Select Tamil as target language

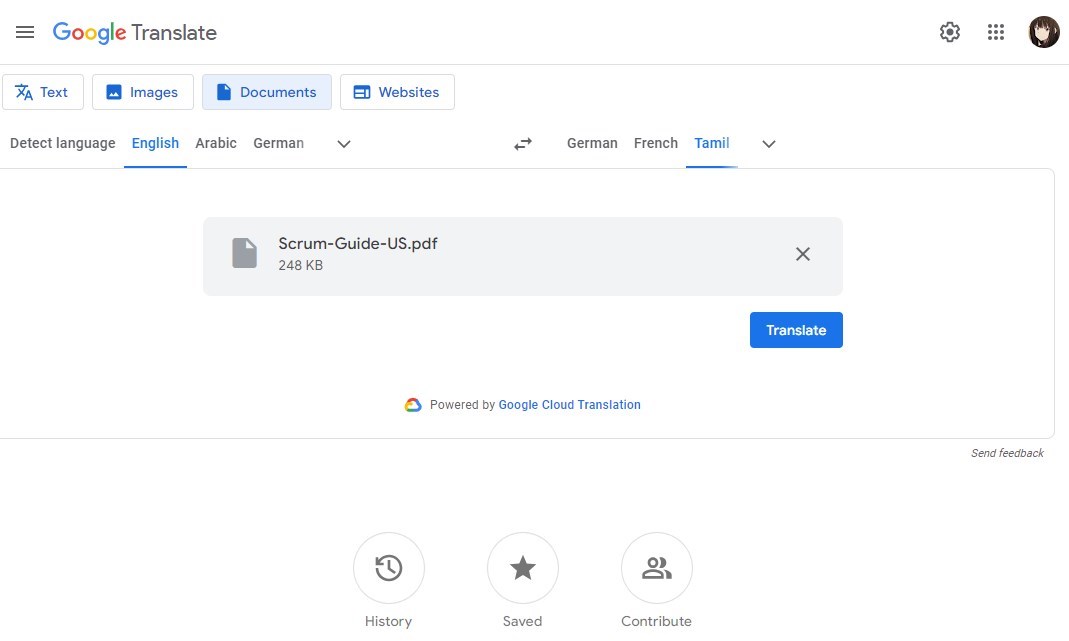[712, 143]
